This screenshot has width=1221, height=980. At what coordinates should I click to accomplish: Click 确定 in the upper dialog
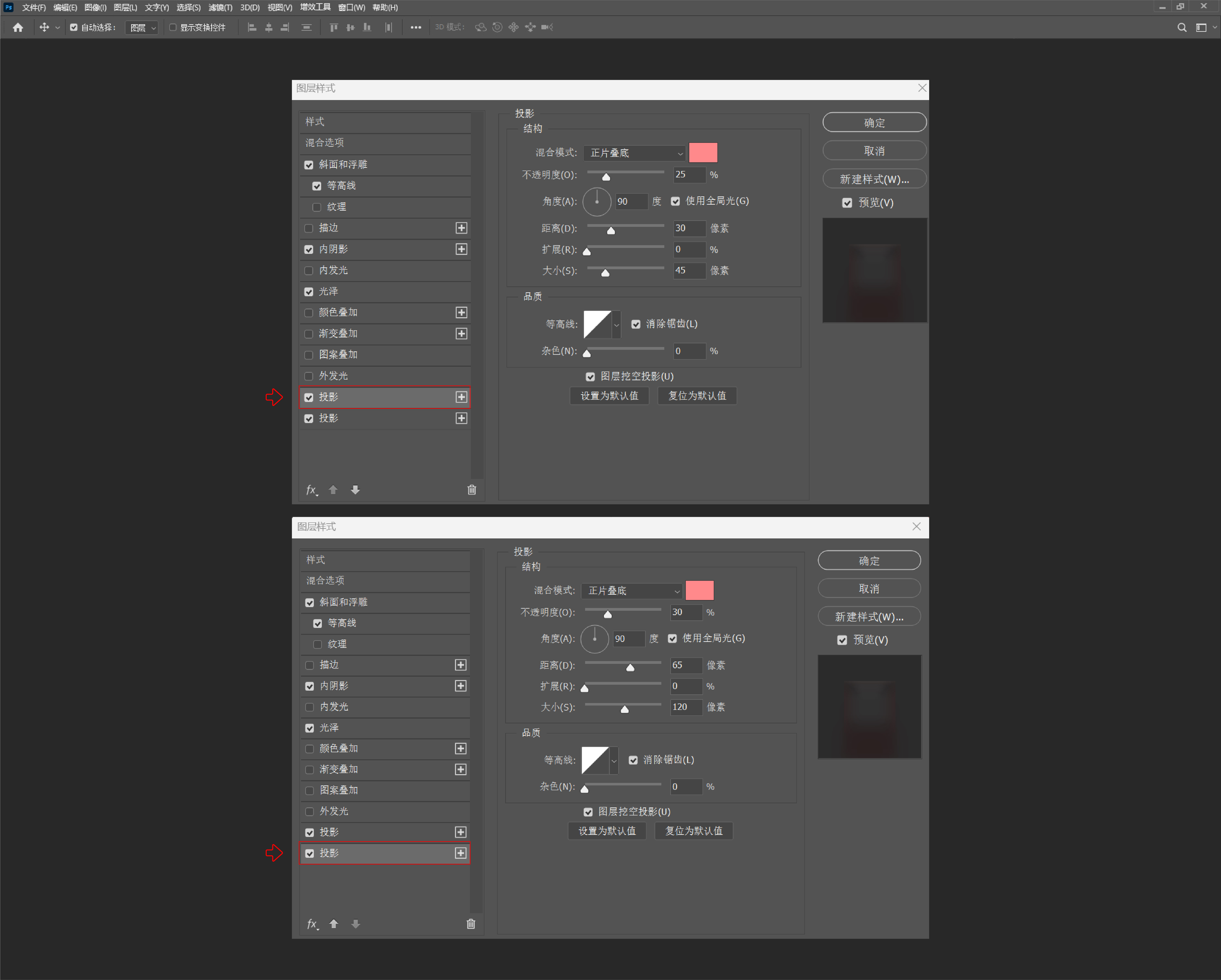(874, 122)
